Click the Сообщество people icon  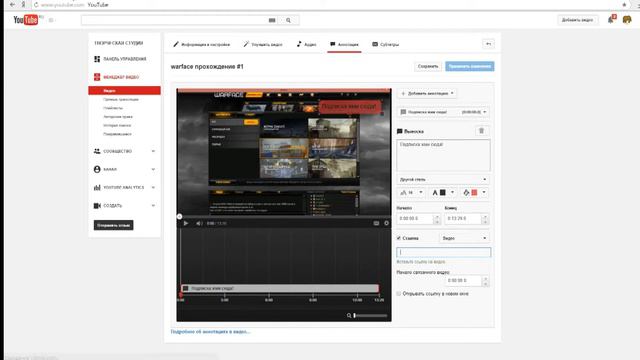click(97, 151)
